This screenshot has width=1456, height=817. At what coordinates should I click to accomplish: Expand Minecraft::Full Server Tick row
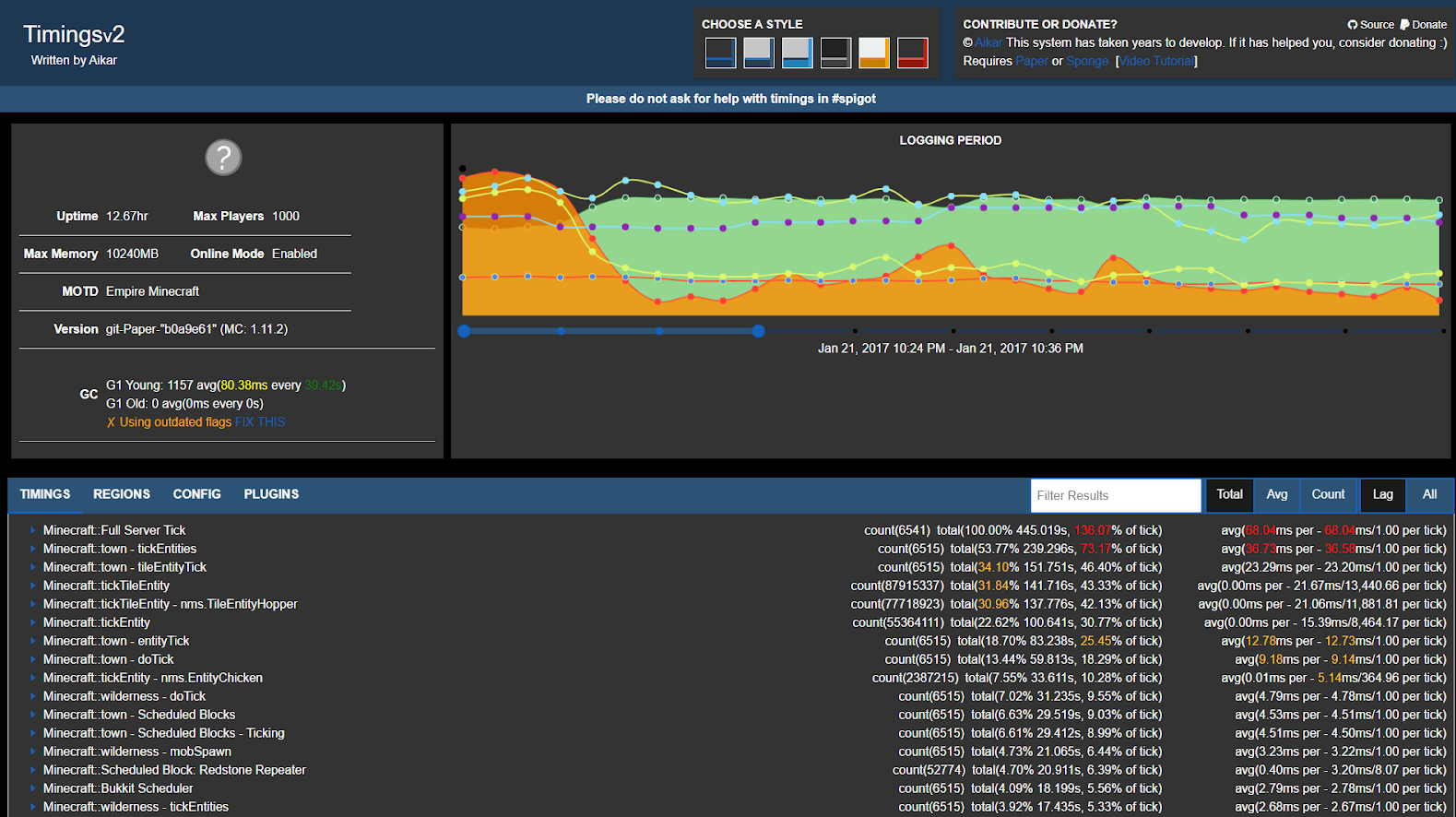pos(32,530)
